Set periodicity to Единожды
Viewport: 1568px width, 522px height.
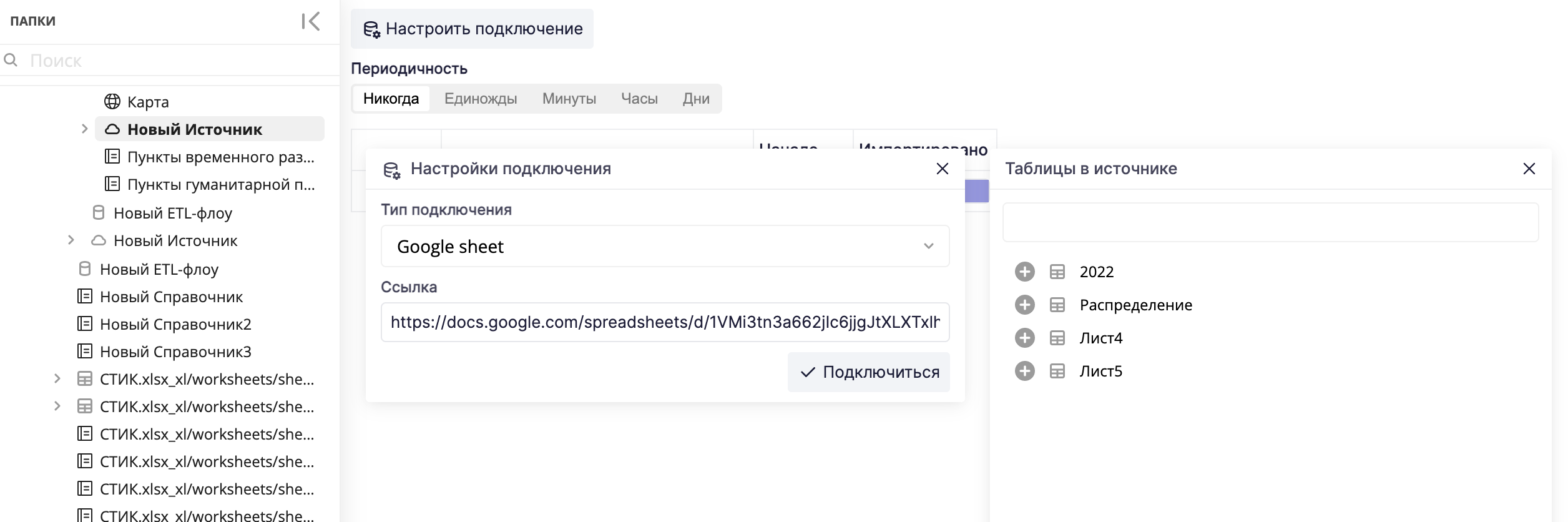click(x=480, y=99)
